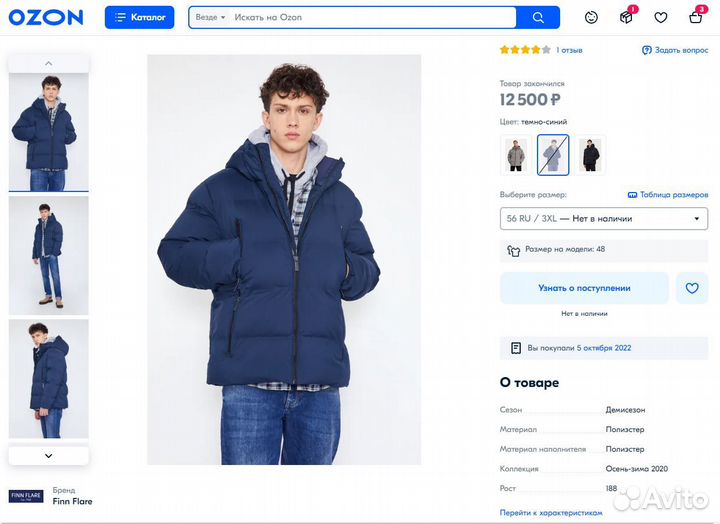The image size is (720, 524).
Task: Open "Таблица размеров" link
Action: pyautogui.click(x=668, y=194)
